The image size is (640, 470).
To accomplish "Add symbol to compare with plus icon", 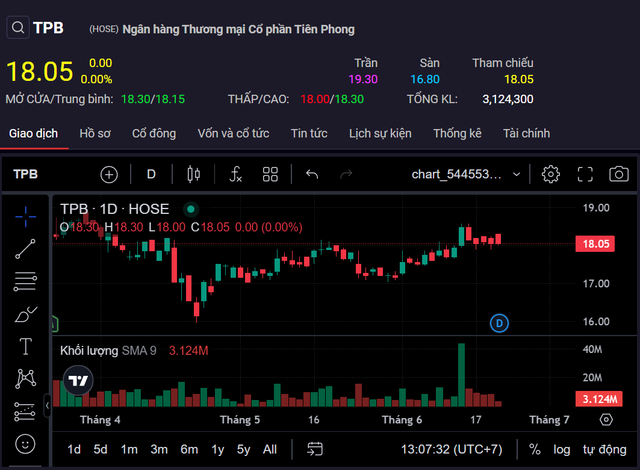I will coord(109,175).
